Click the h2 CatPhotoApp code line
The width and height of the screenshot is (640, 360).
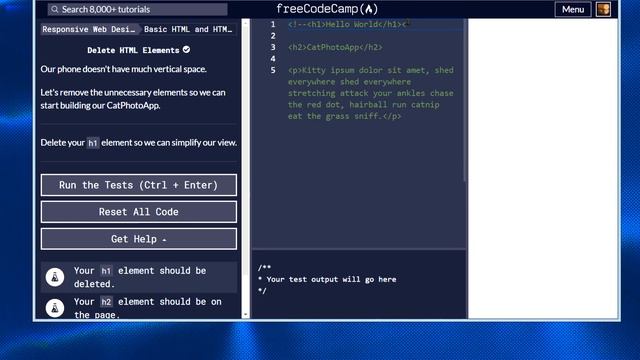(335, 47)
